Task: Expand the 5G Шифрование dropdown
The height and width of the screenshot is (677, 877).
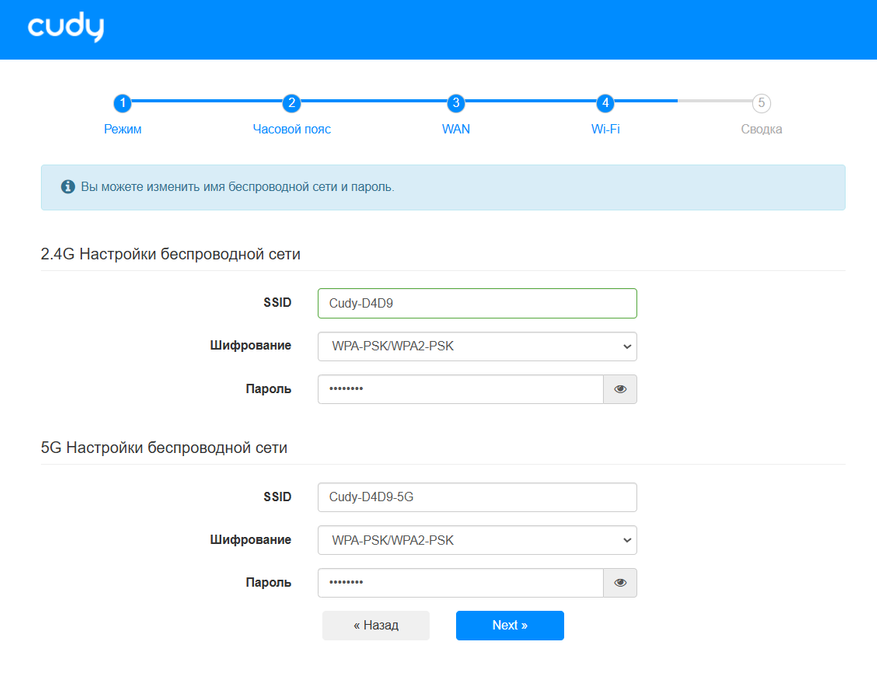Action: tap(477, 540)
